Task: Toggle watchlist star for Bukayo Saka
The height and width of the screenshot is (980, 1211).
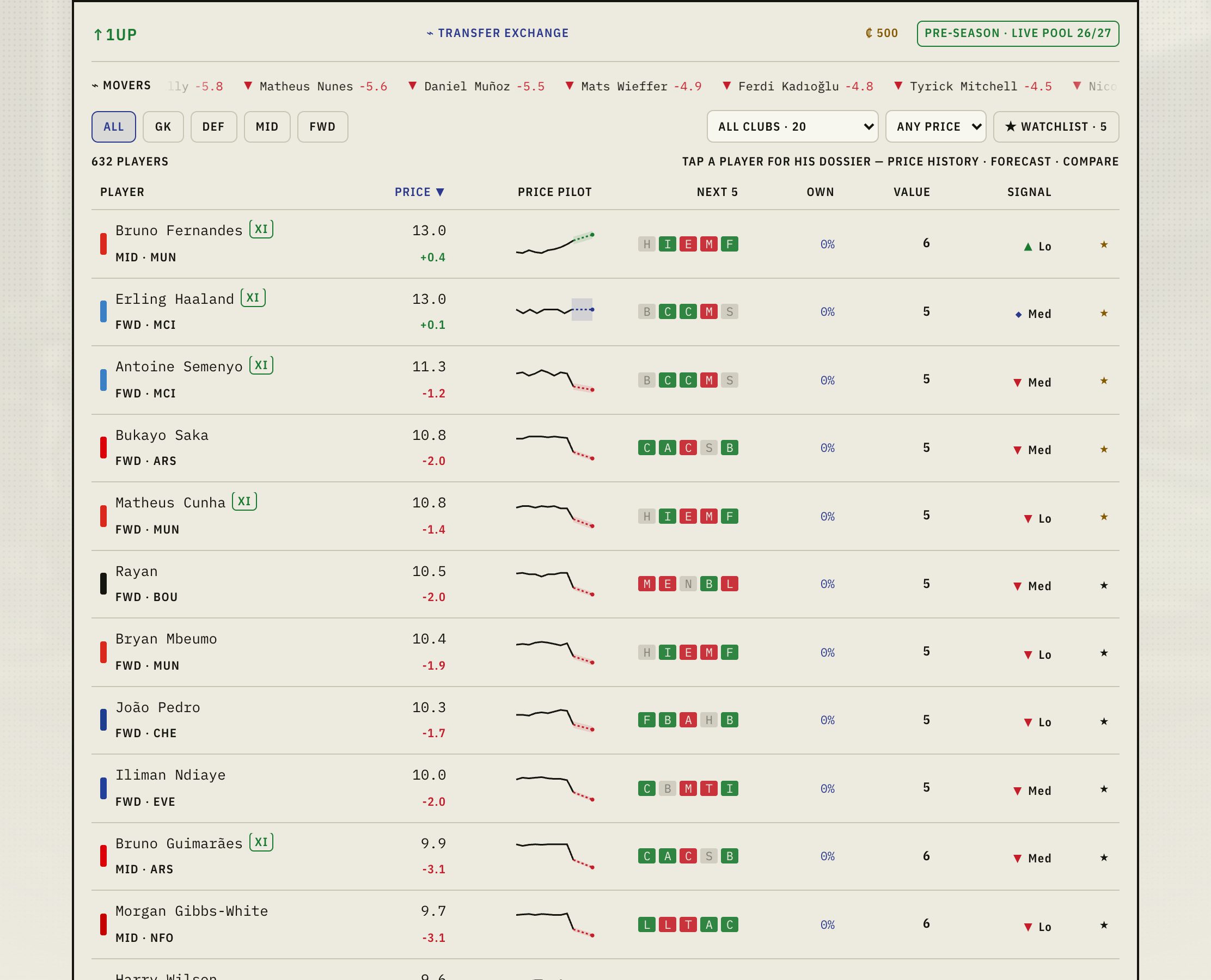Action: click(x=1104, y=449)
